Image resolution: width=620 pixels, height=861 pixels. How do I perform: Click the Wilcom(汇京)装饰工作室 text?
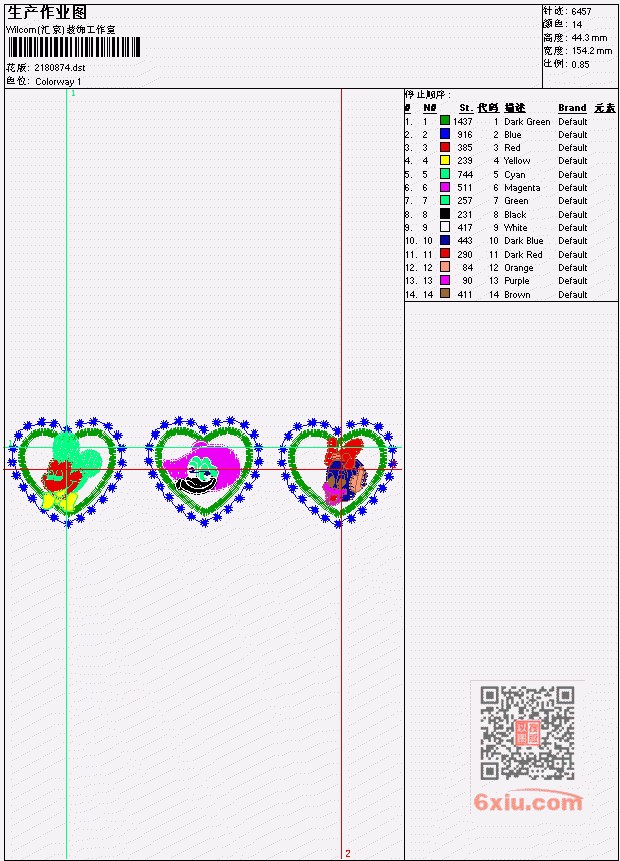(60, 30)
